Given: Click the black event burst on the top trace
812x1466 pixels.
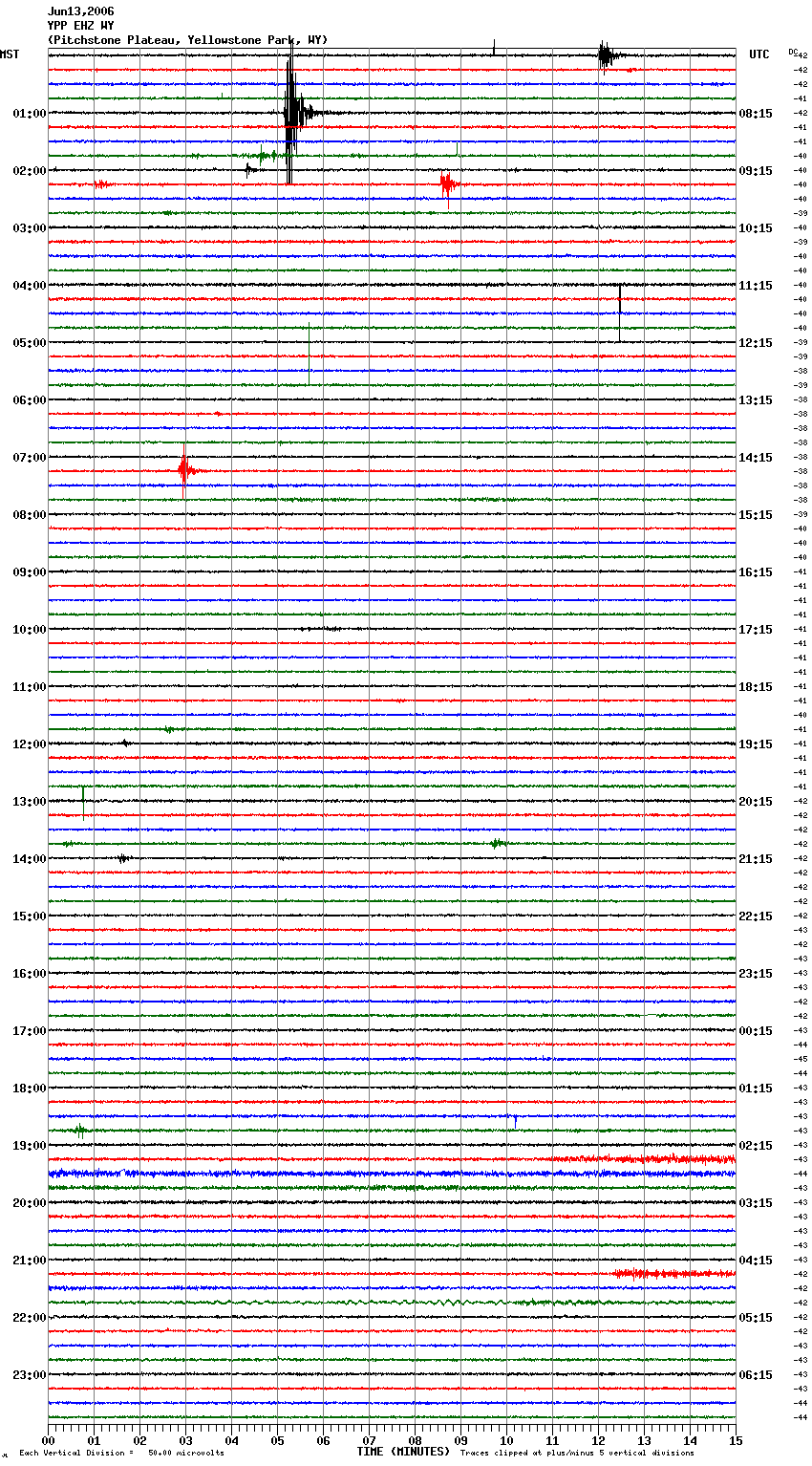Looking at the screenshot, I should 608,55.
